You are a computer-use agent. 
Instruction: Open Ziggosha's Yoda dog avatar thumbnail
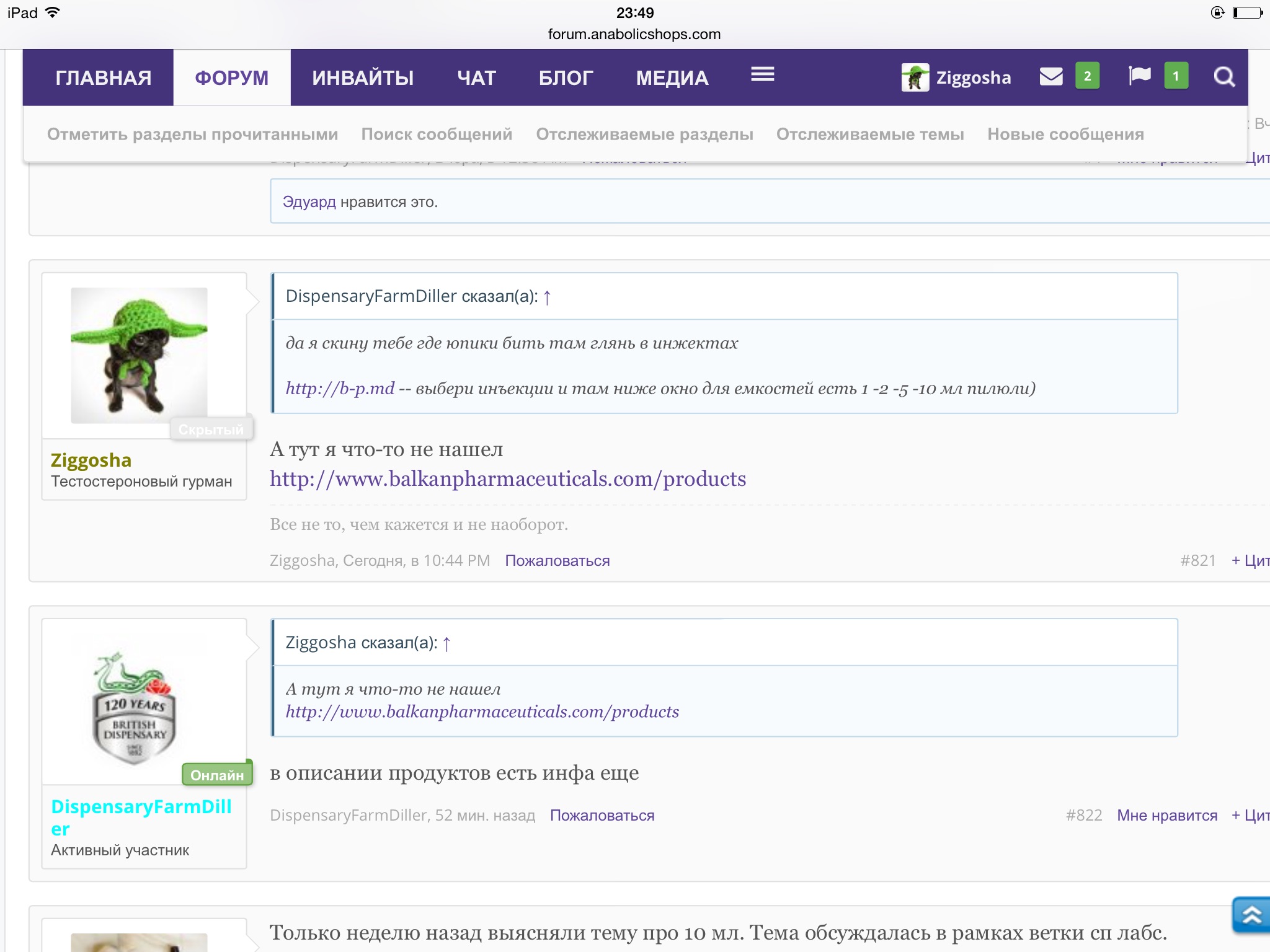[139, 355]
